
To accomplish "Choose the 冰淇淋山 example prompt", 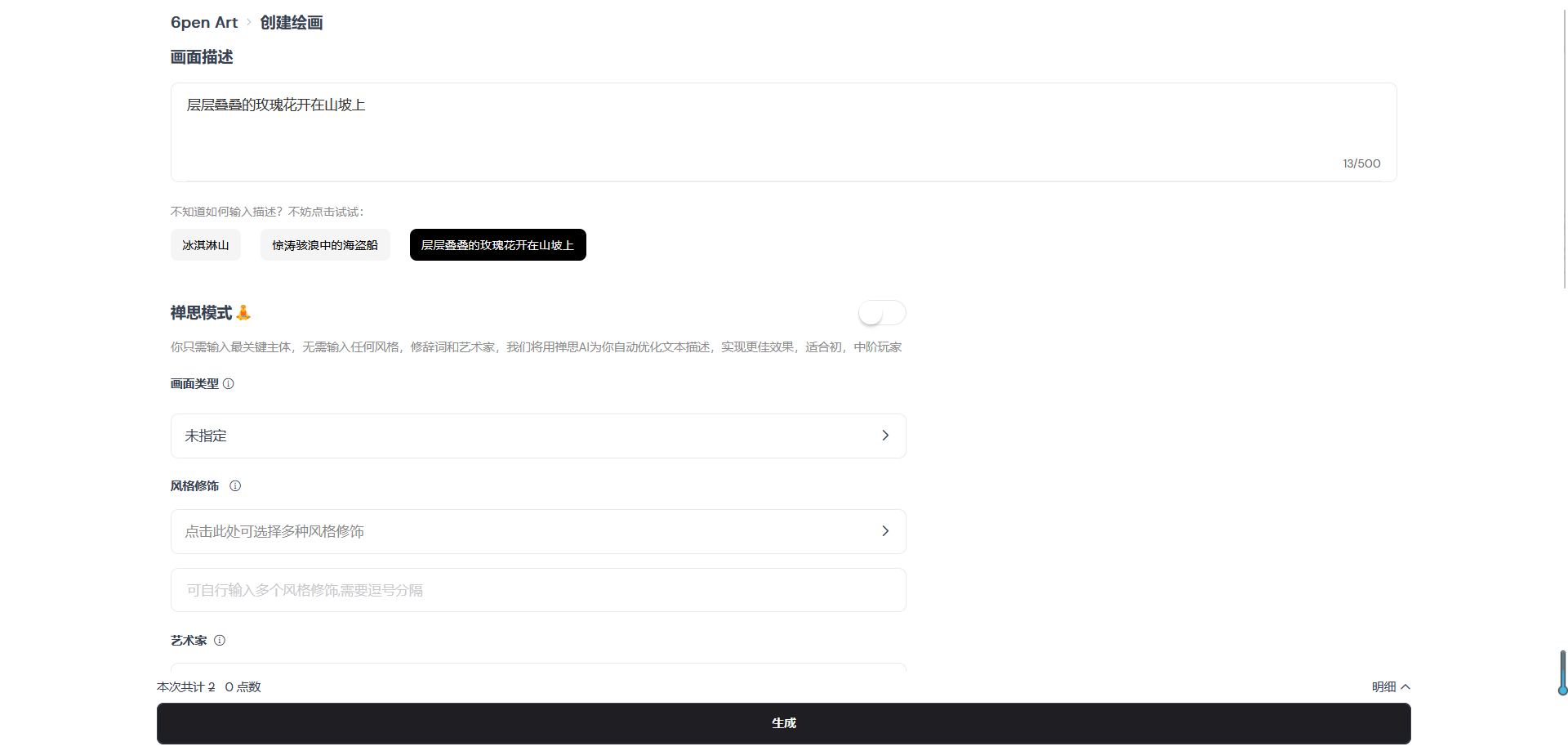I will [206, 245].
